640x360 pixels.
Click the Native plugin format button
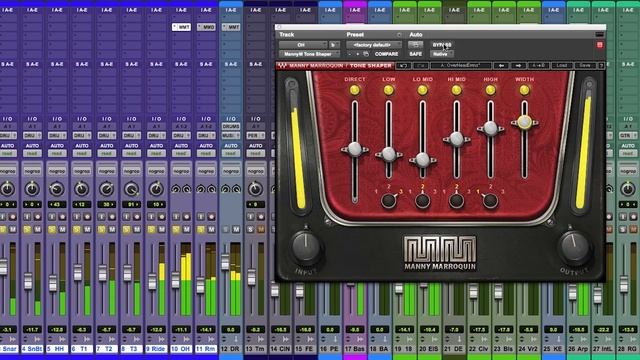point(441,54)
